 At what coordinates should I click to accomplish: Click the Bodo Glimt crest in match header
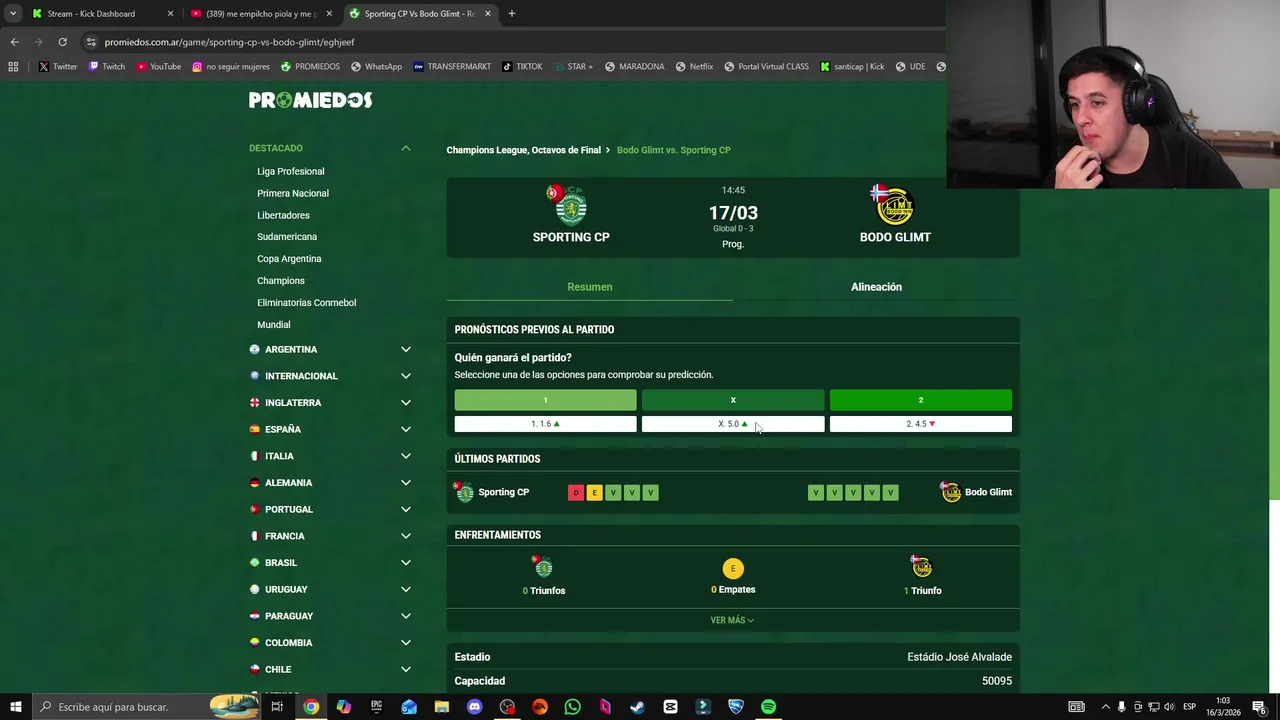[x=894, y=205]
